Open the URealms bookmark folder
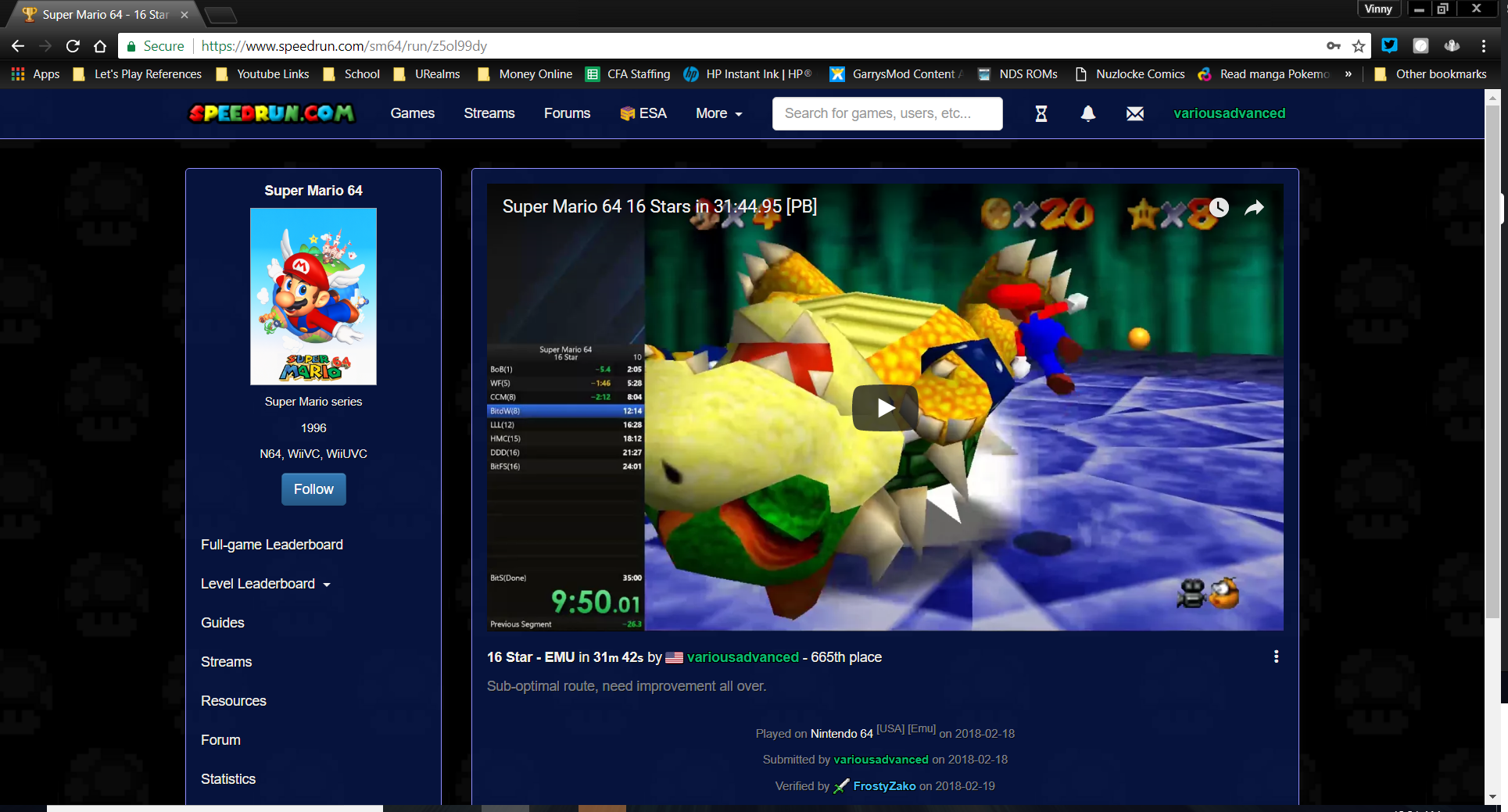Image resolution: width=1508 pixels, height=812 pixels. [427, 74]
